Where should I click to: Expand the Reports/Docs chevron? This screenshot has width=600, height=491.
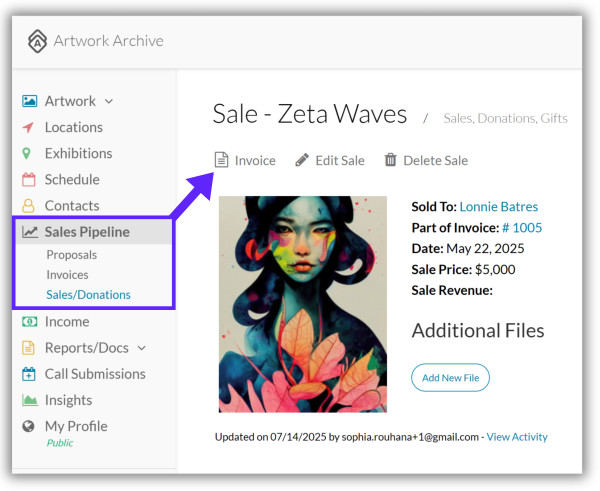(x=142, y=348)
